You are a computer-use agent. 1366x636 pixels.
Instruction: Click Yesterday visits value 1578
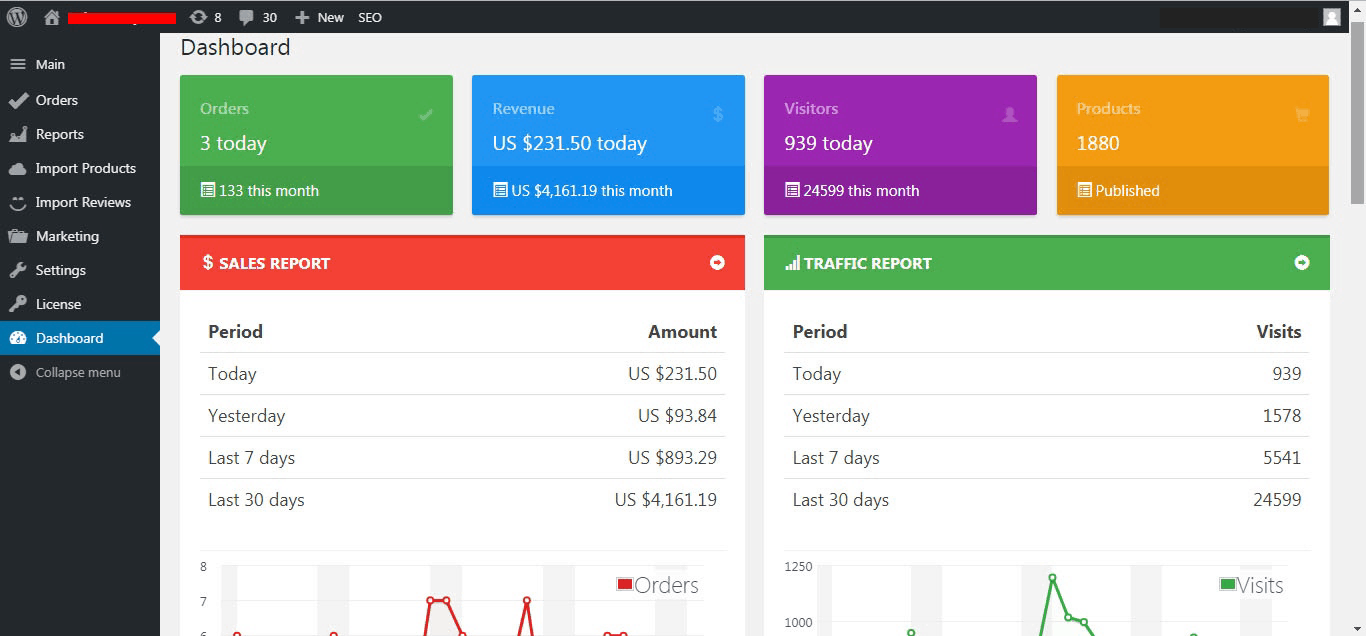[x=1282, y=415]
